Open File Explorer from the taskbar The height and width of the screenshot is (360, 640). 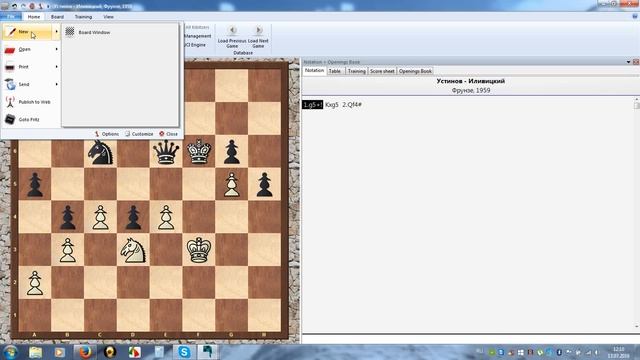pos(36,352)
